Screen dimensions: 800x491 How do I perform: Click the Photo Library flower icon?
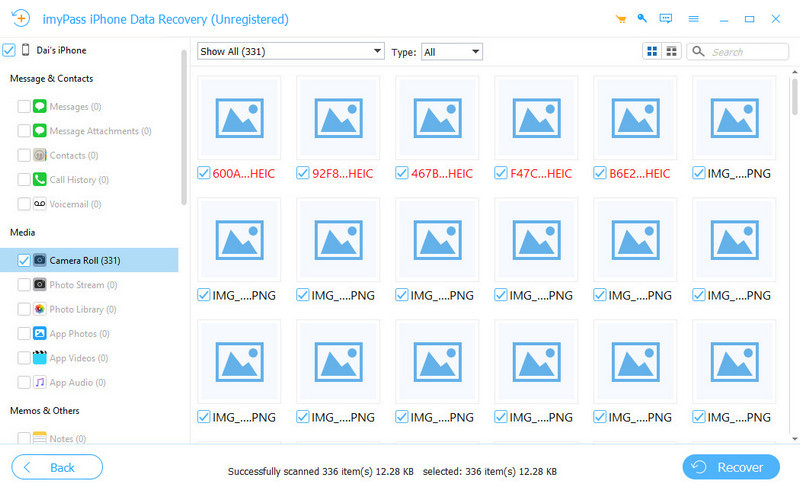[40, 309]
